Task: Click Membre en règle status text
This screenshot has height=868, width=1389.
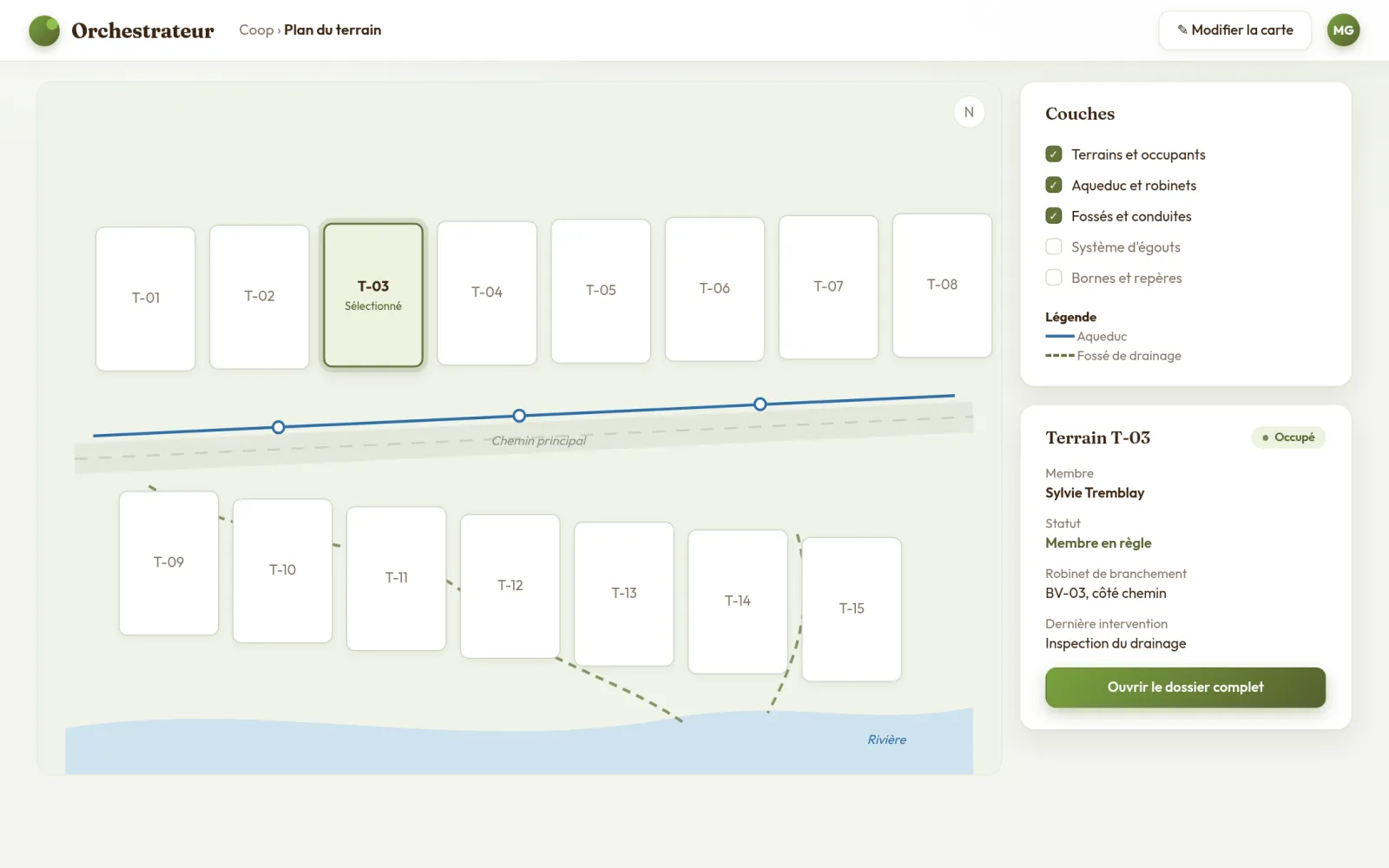Action: pyautogui.click(x=1098, y=543)
